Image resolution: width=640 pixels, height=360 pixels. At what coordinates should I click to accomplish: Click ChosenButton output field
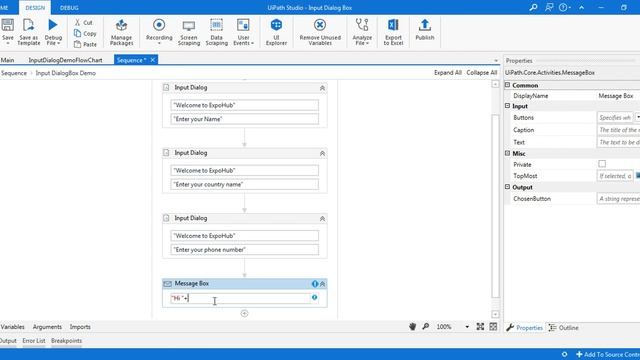618,199
